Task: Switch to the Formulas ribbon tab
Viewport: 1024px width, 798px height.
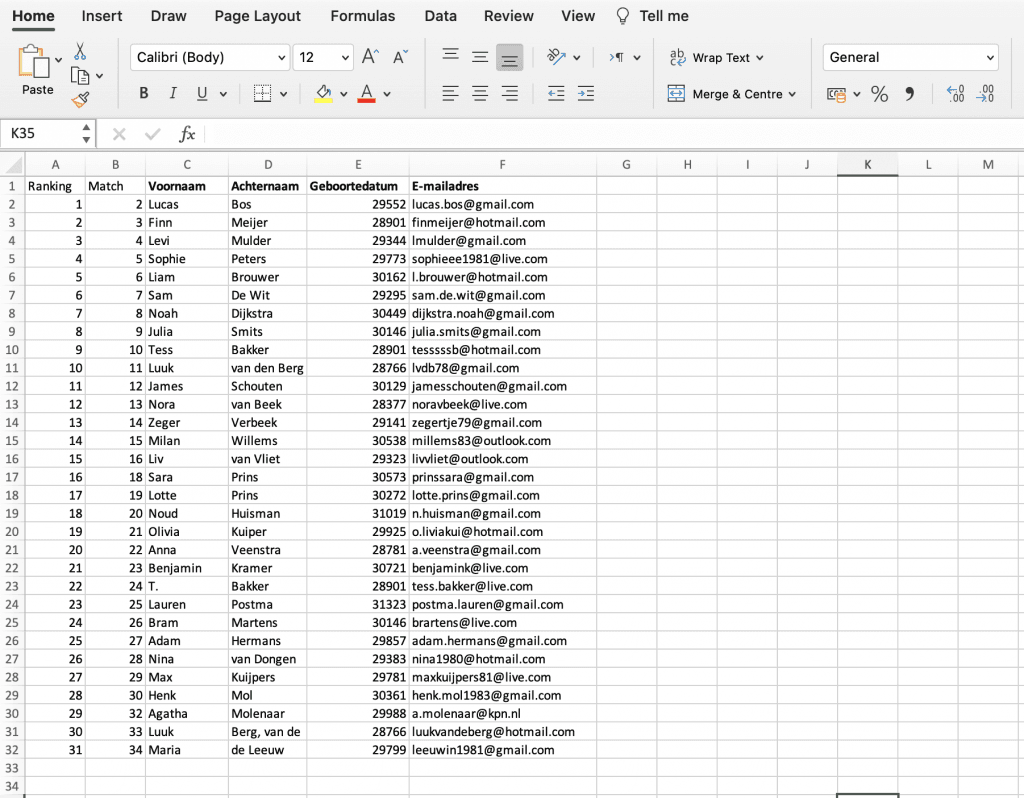Action: pyautogui.click(x=362, y=16)
